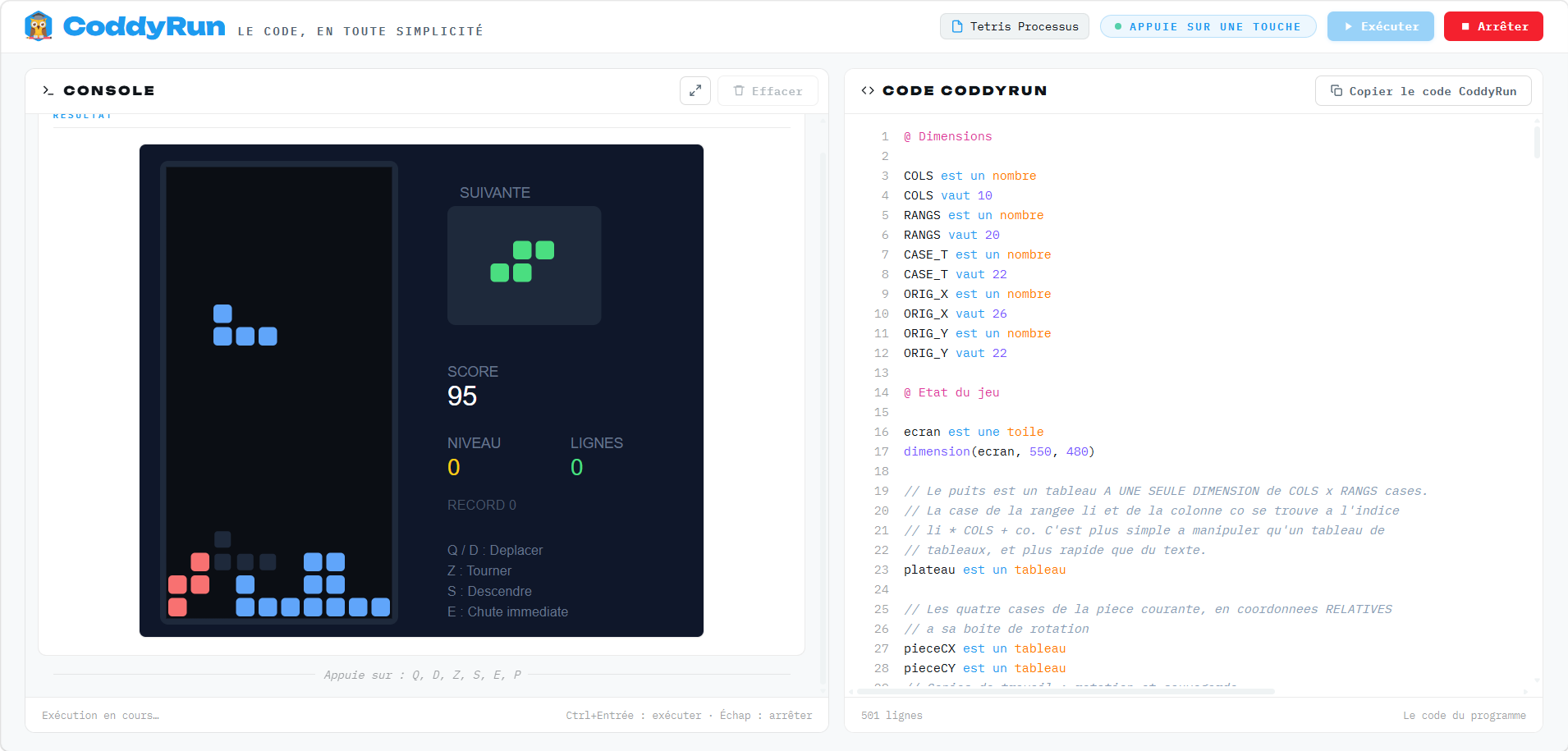Viewport: 1568px width, 751px height.
Task: Click the 'Appuie sur une touche' status pill
Action: pos(1208,26)
